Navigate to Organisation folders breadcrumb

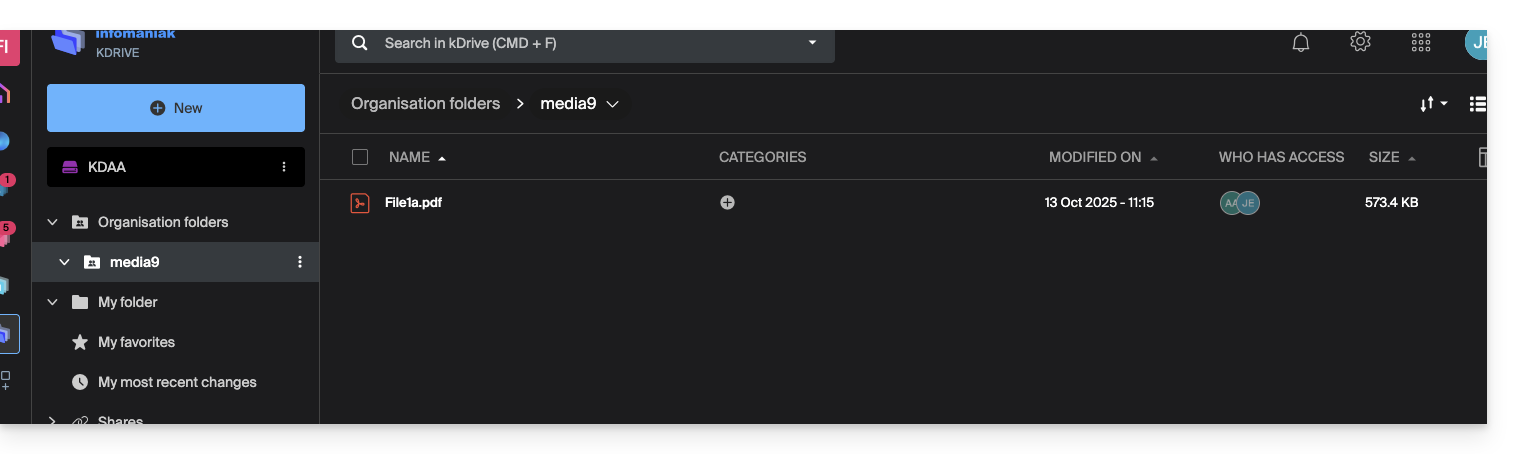coord(425,104)
